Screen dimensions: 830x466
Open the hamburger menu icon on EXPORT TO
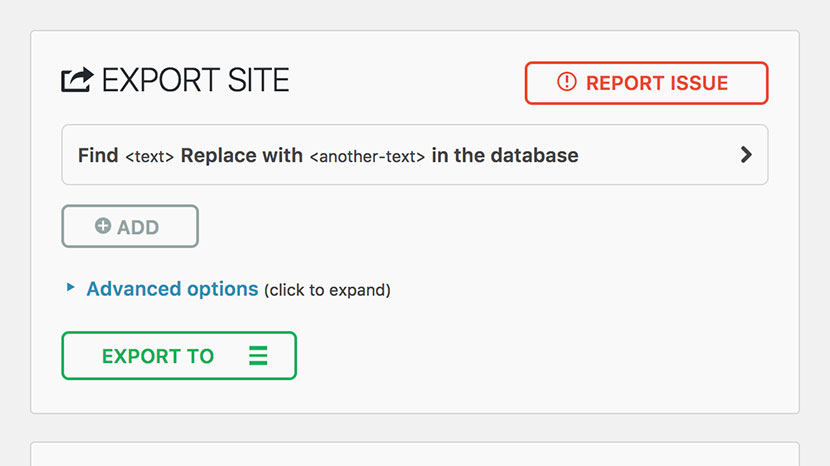(258, 355)
